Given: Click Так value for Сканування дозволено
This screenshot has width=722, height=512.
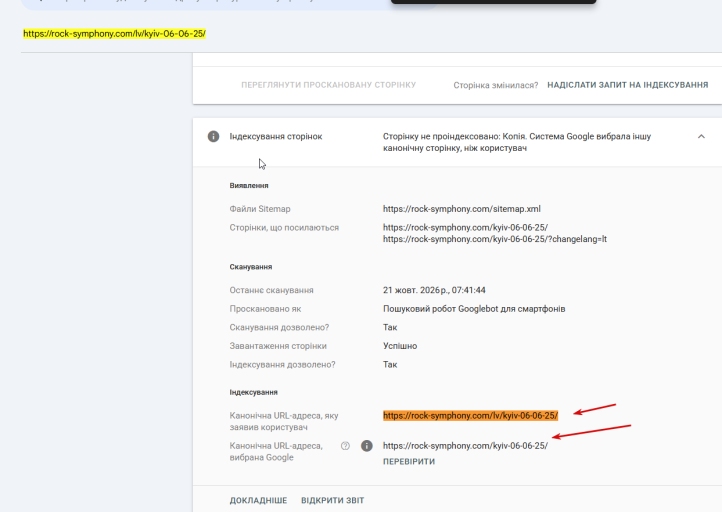Looking at the screenshot, I should coord(390,327).
